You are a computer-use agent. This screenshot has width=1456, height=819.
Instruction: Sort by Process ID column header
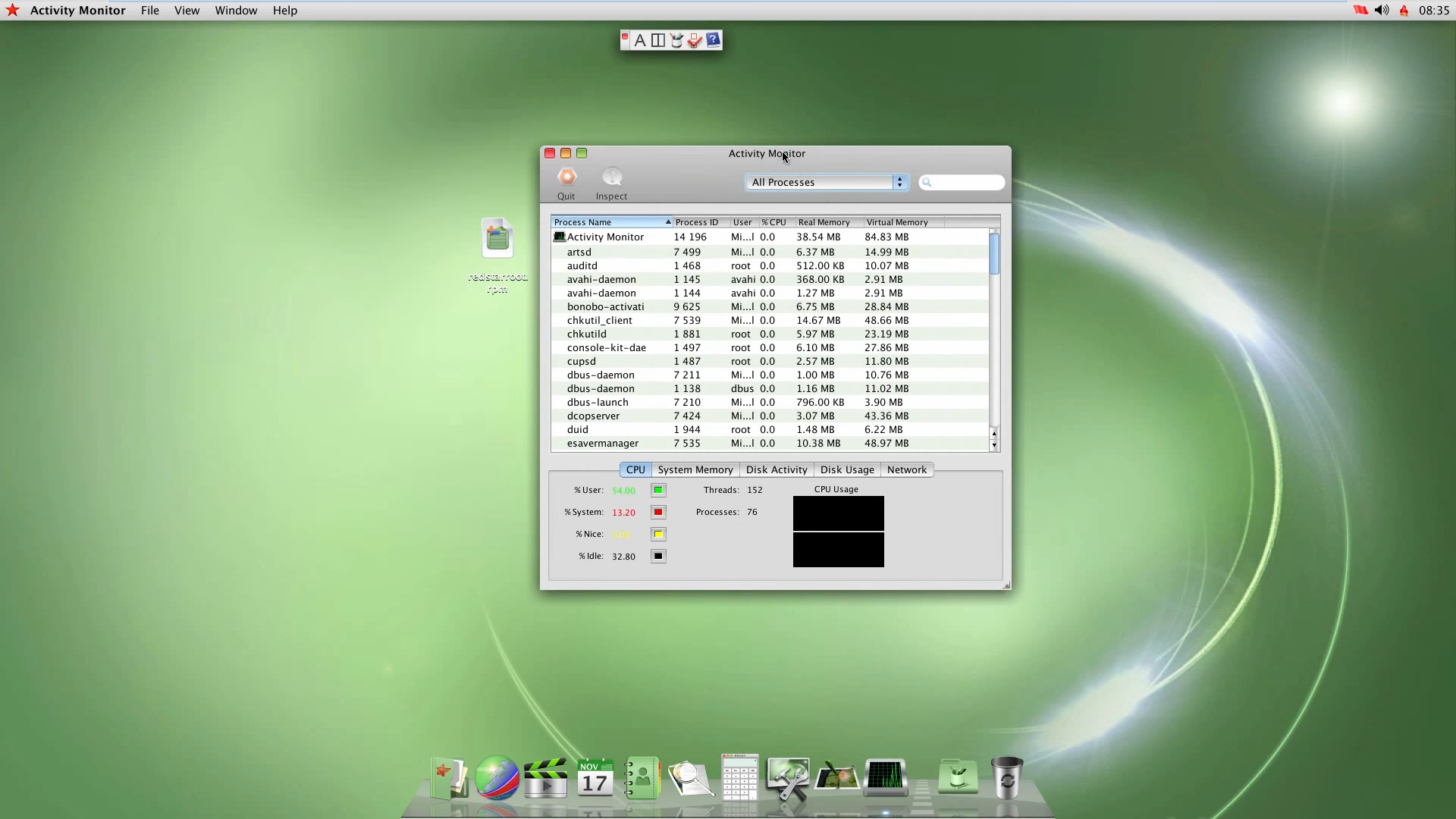pos(701,222)
